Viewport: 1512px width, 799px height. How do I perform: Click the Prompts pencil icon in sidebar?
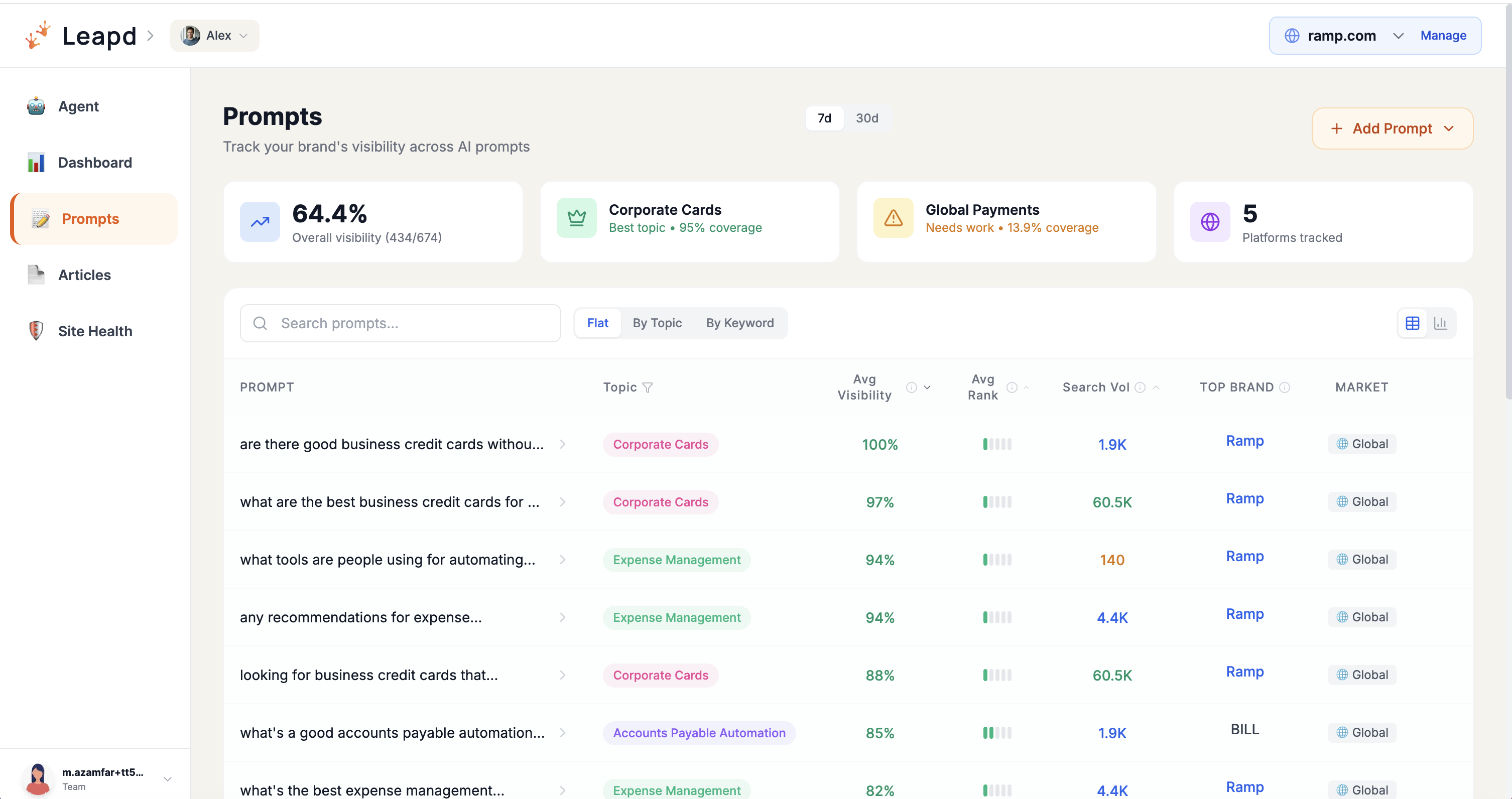[x=41, y=219]
